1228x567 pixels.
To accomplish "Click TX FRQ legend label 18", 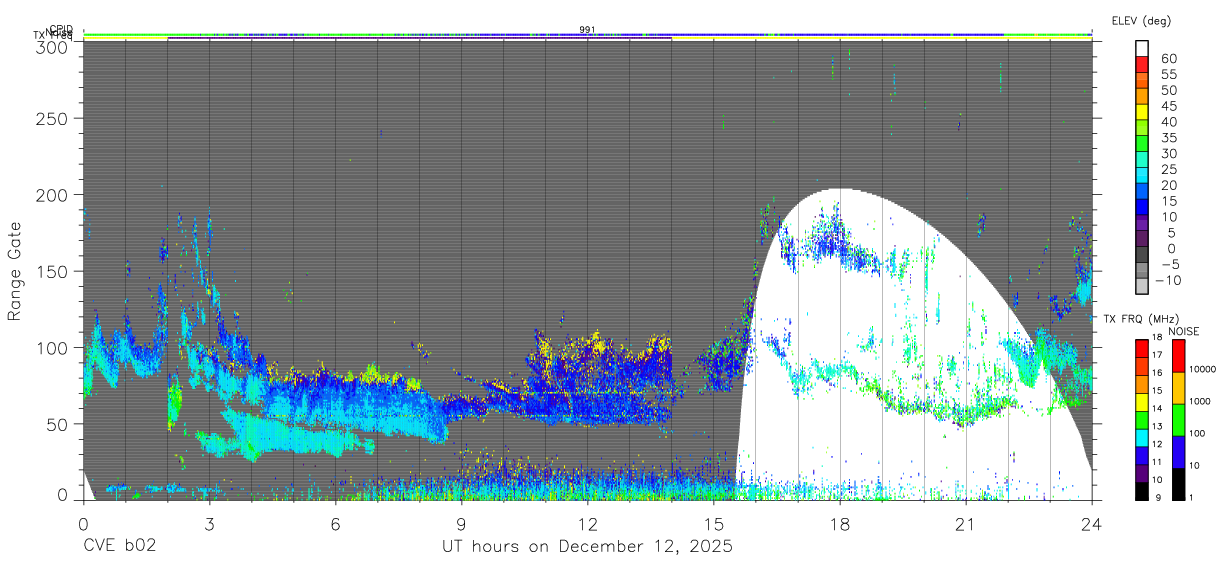I will (x=1159, y=339).
